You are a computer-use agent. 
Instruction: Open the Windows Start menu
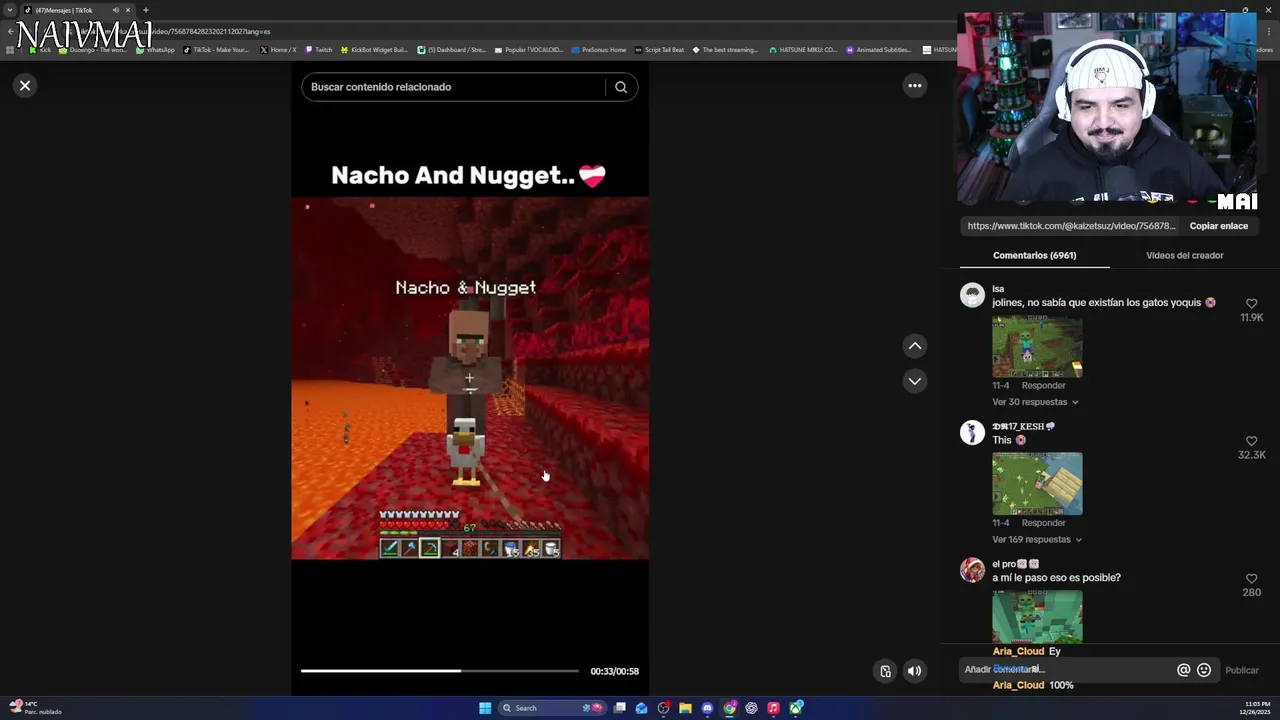coord(485,708)
